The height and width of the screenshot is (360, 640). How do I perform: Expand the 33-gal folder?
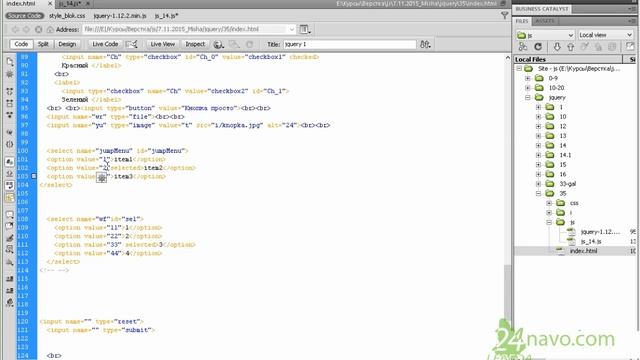coord(538,184)
